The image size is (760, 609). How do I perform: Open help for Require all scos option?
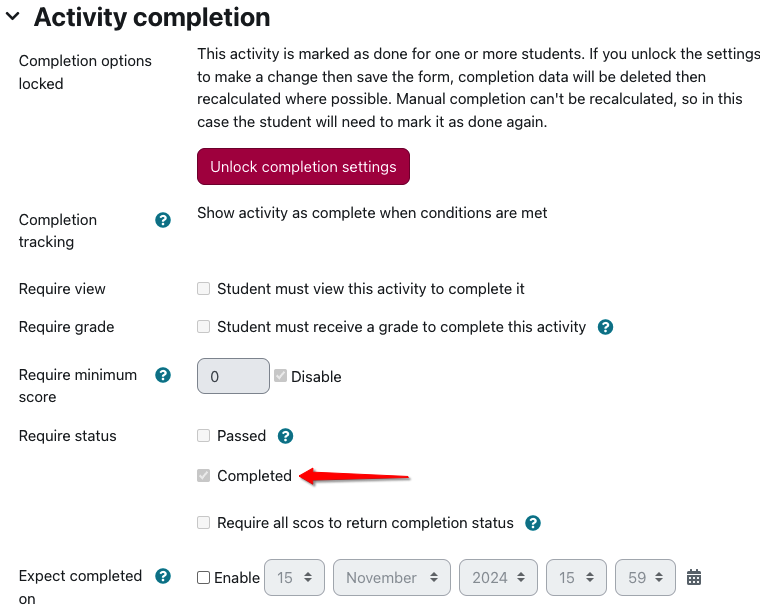point(533,523)
